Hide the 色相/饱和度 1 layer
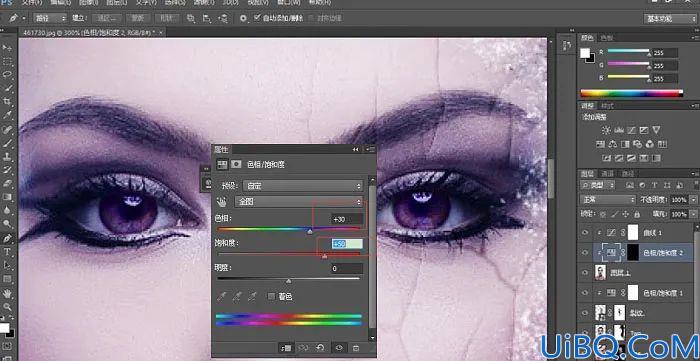 tap(585, 293)
